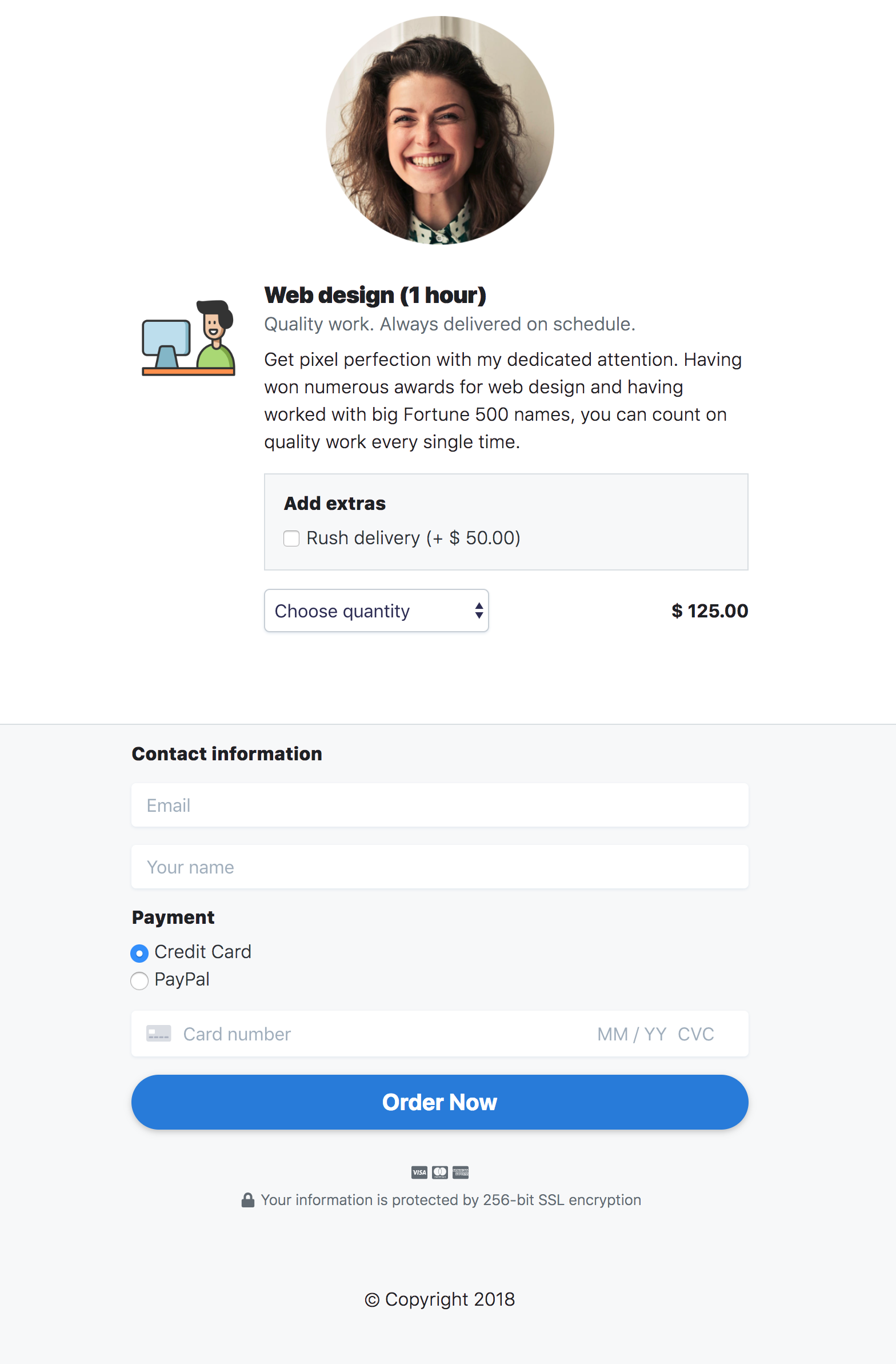The height and width of the screenshot is (1364, 896).
Task: Click the seller's profile photo
Action: (440, 132)
